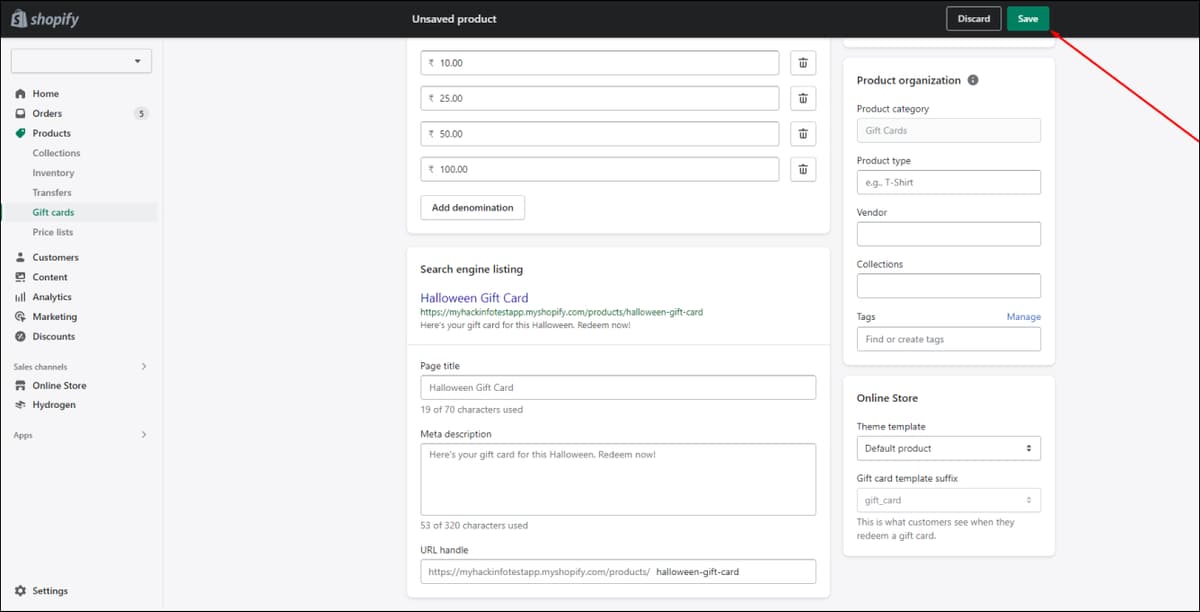Remove the 25.00 denomination via trash icon
Screen dimensions: 1200x612
[x=802, y=98]
